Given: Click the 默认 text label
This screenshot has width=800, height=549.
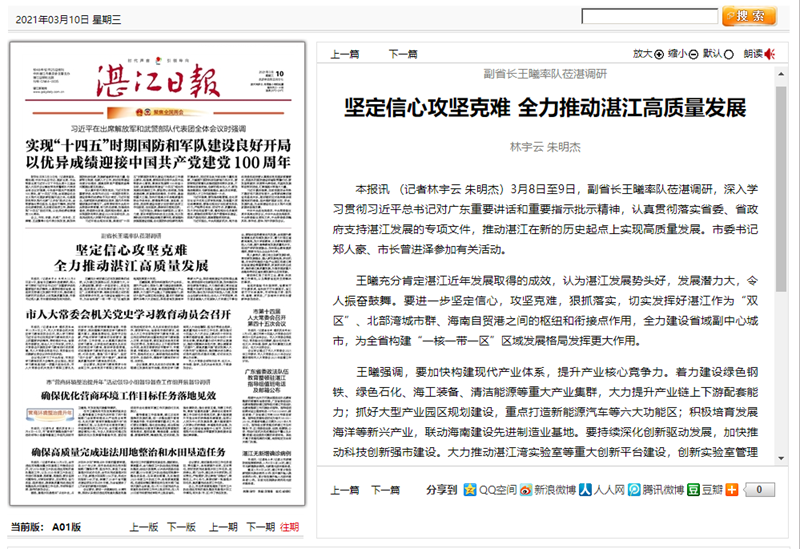Looking at the screenshot, I should 713,54.
